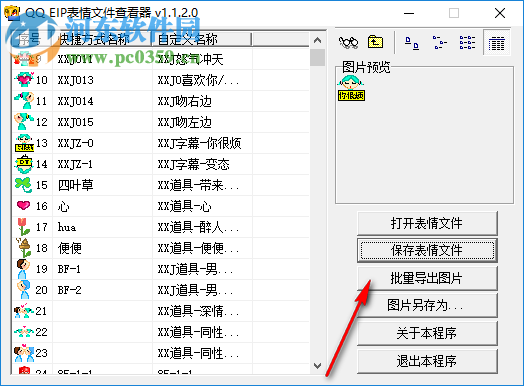Viewport: 524px width, 386px height.
Task: Switch to large icons view
Action: (412, 43)
